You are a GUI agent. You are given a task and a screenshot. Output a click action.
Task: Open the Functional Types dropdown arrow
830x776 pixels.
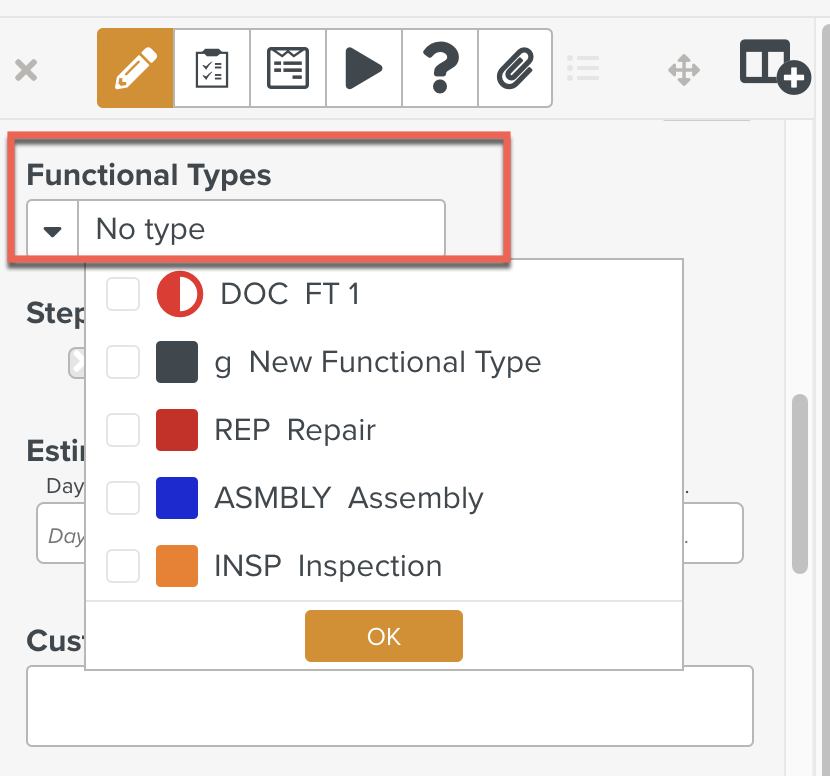coord(51,228)
